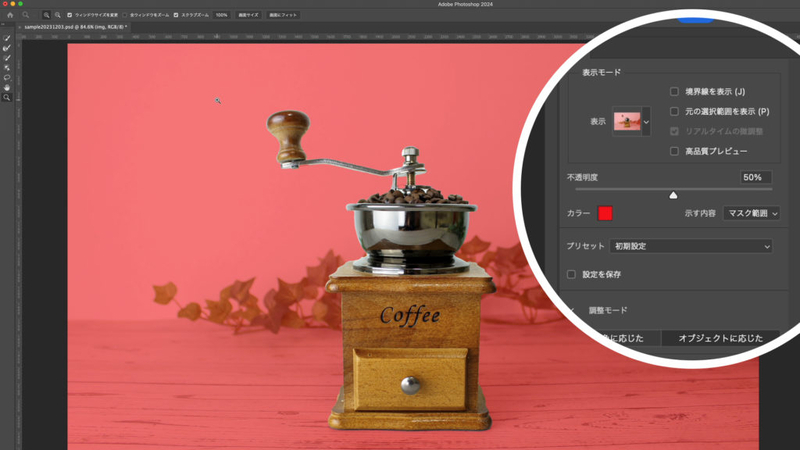Image resolution: width=800 pixels, height=450 pixels.
Task: Click the Home icon in options bar
Action: pyautogui.click(x=10, y=15)
